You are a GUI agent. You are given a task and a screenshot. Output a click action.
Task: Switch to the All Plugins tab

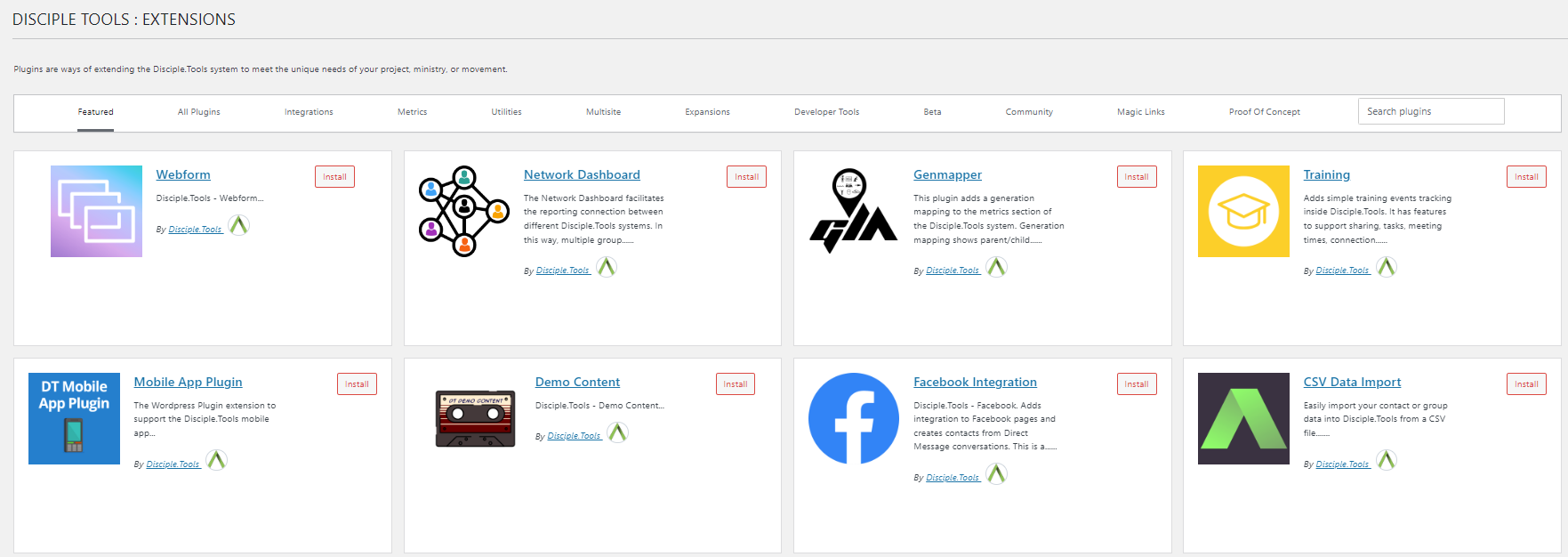click(x=198, y=112)
